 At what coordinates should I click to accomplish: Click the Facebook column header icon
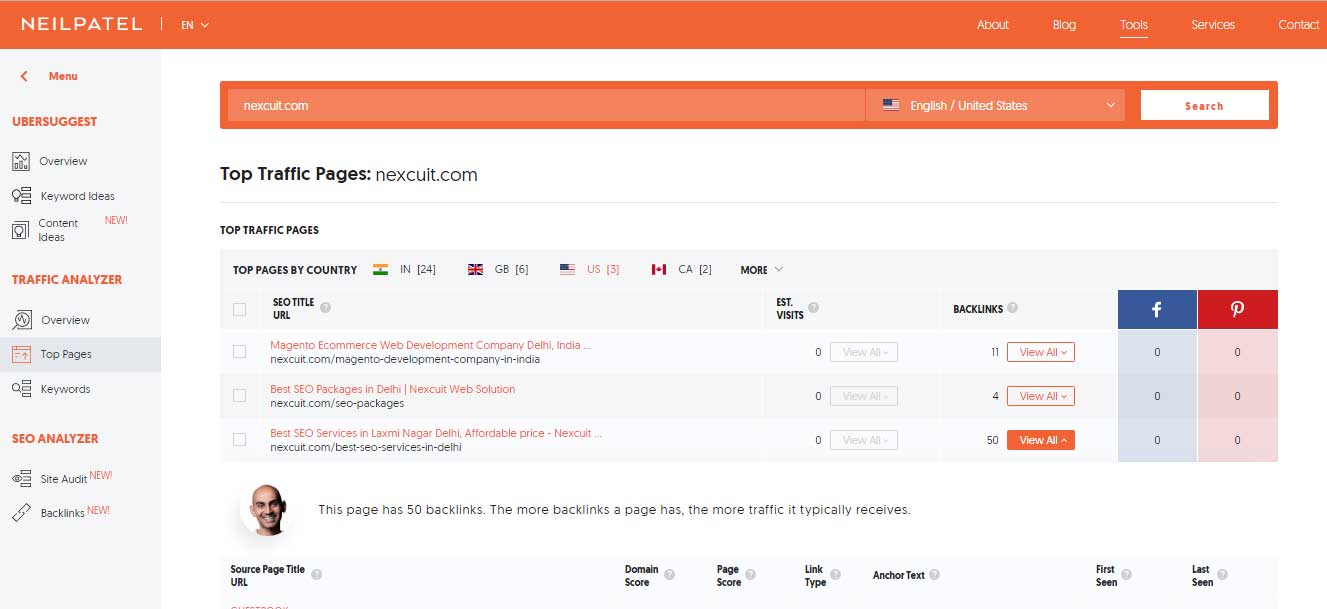(x=1157, y=309)
